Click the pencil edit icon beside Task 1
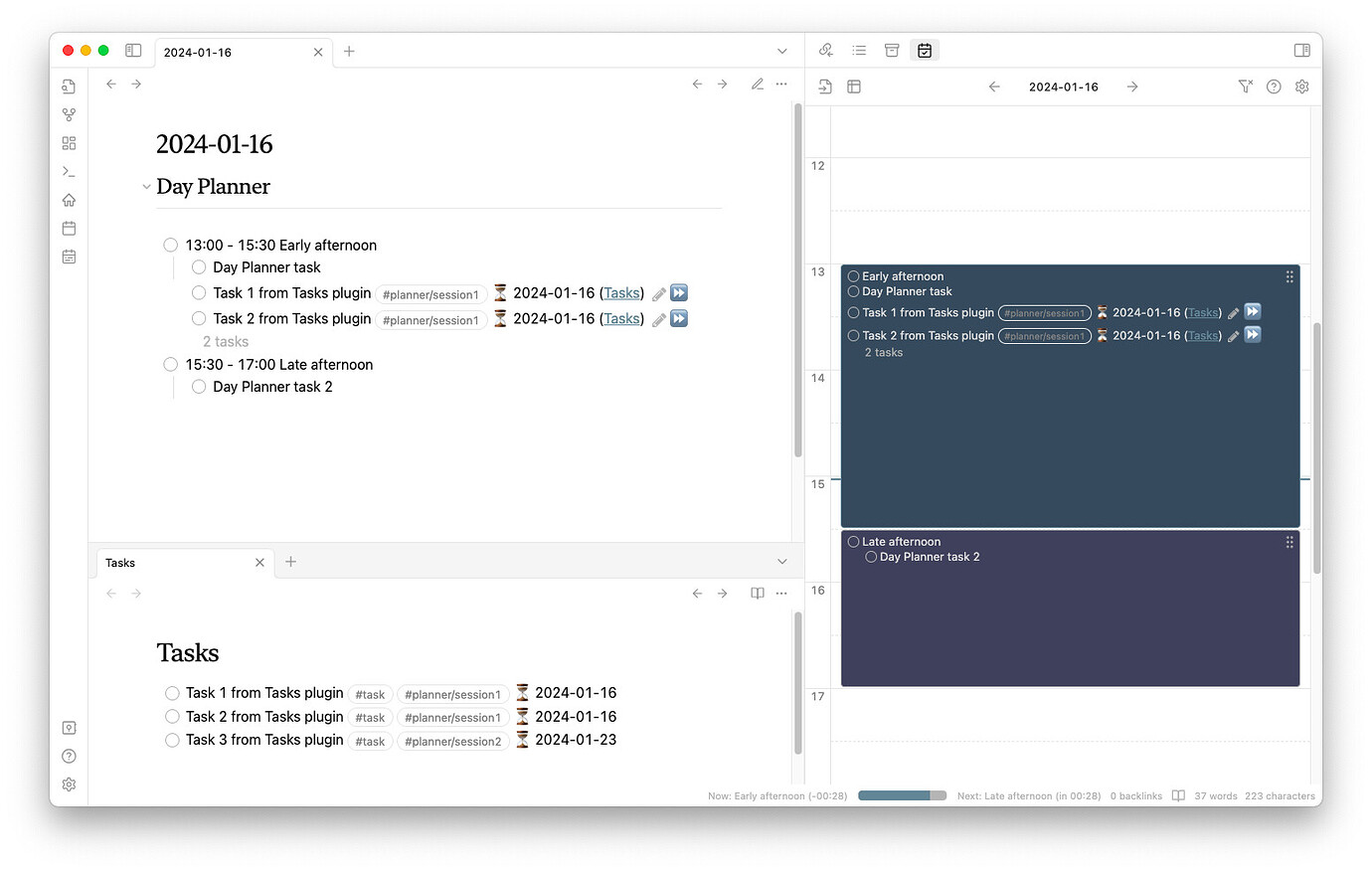 pos(658,292)
